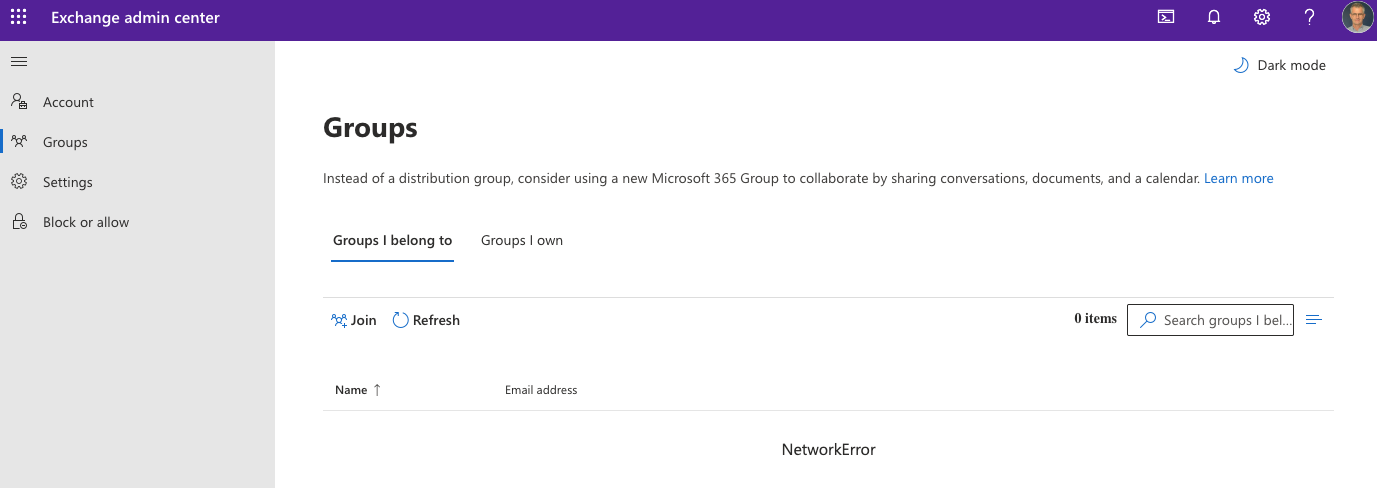Follow the Learn more link
Image resolution: width=1377 pixels, height=488 pixels.
click(1239, 178)
